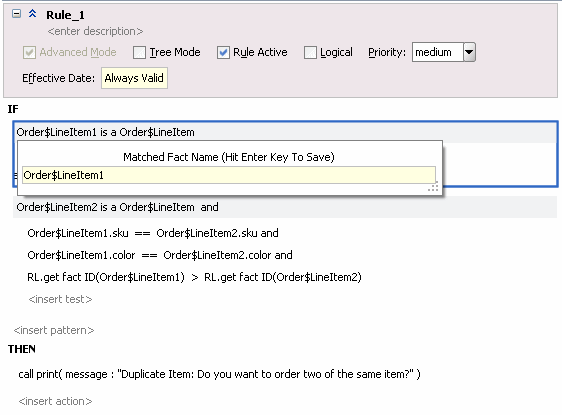Enable the Tree Mode checkbox
The height and width of the screenshot is (415, 562).
click(139, 52)
